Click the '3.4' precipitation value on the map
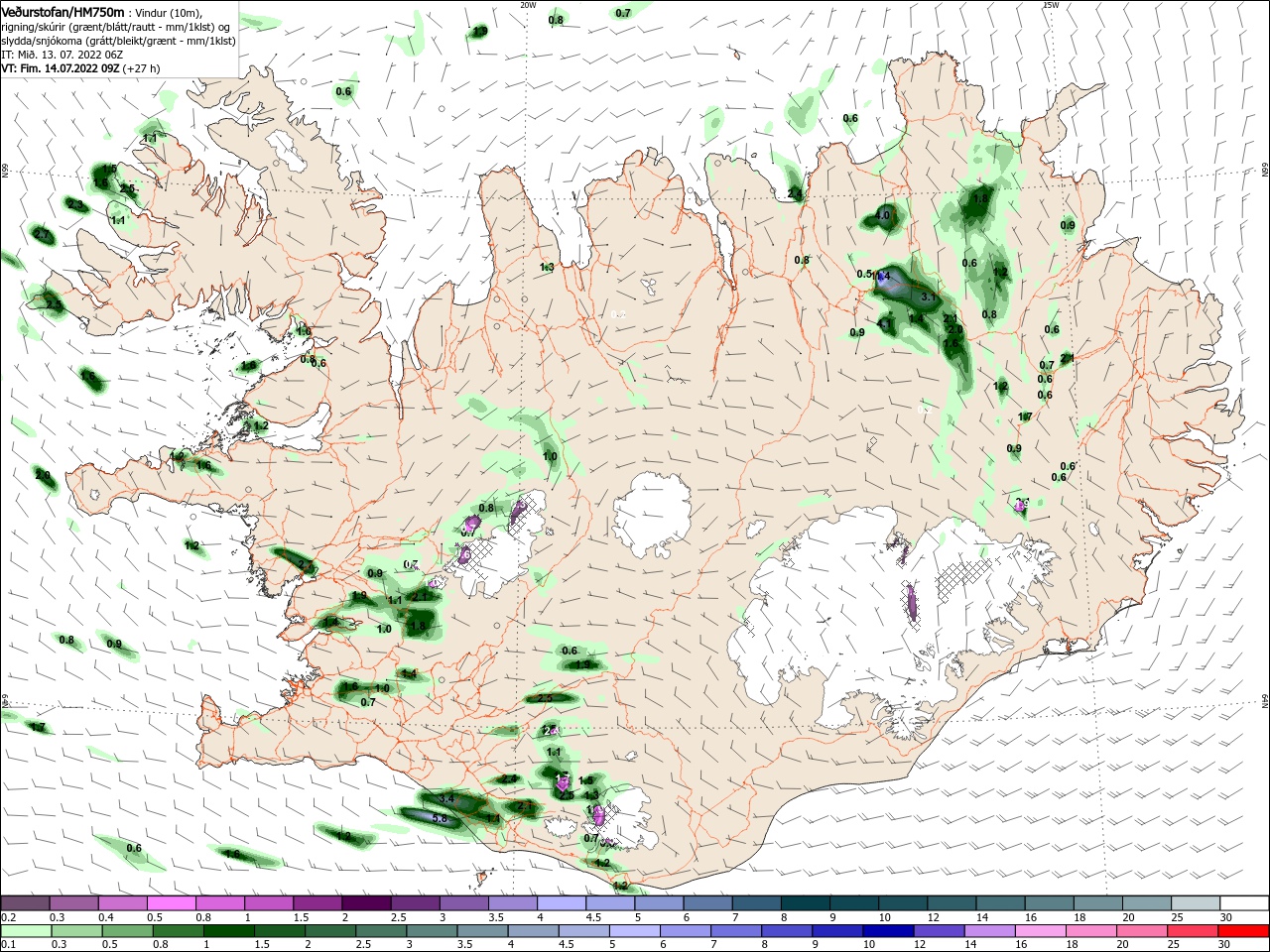Screen dimensions: 1270x952 pyautogui.click(x=445, y=798)
